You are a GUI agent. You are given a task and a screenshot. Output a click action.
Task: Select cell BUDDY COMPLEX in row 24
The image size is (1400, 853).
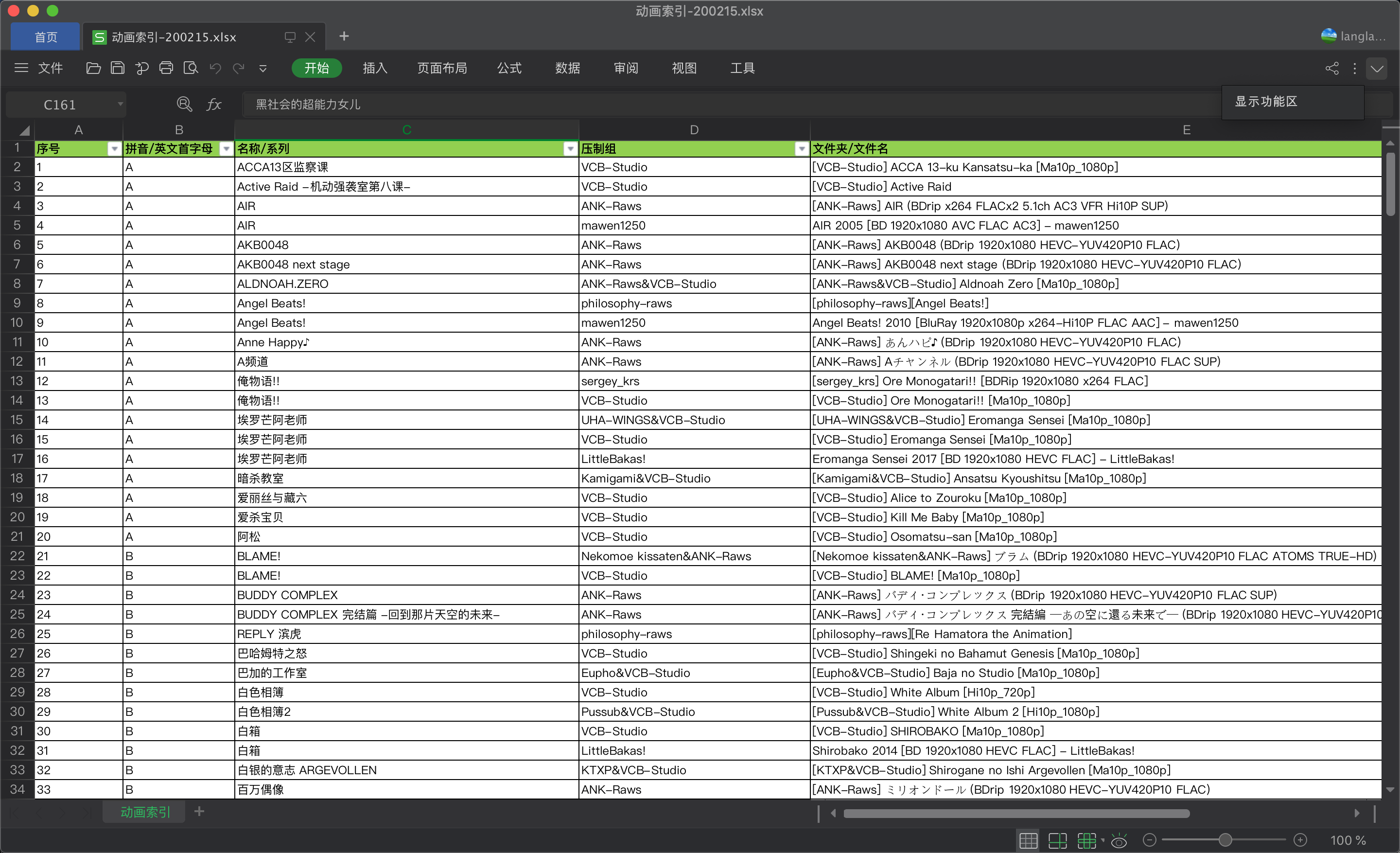(x=406, y=595)
